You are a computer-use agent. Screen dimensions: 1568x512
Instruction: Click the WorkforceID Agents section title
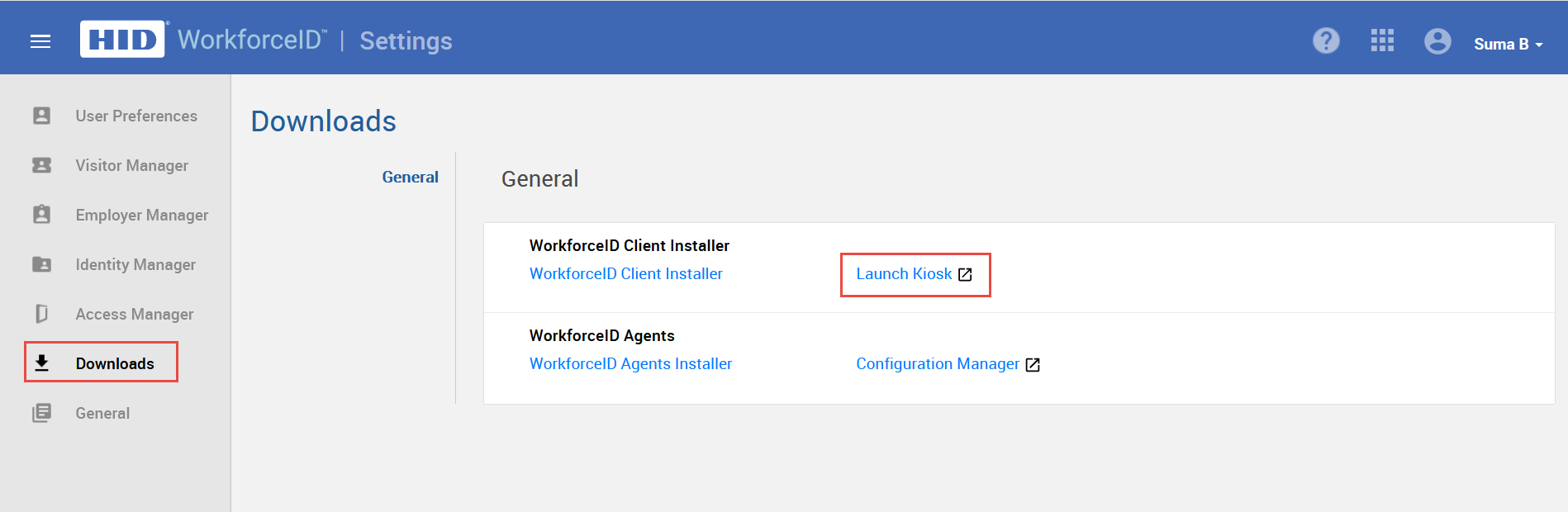pyautogui.click(x=601, y=335)
